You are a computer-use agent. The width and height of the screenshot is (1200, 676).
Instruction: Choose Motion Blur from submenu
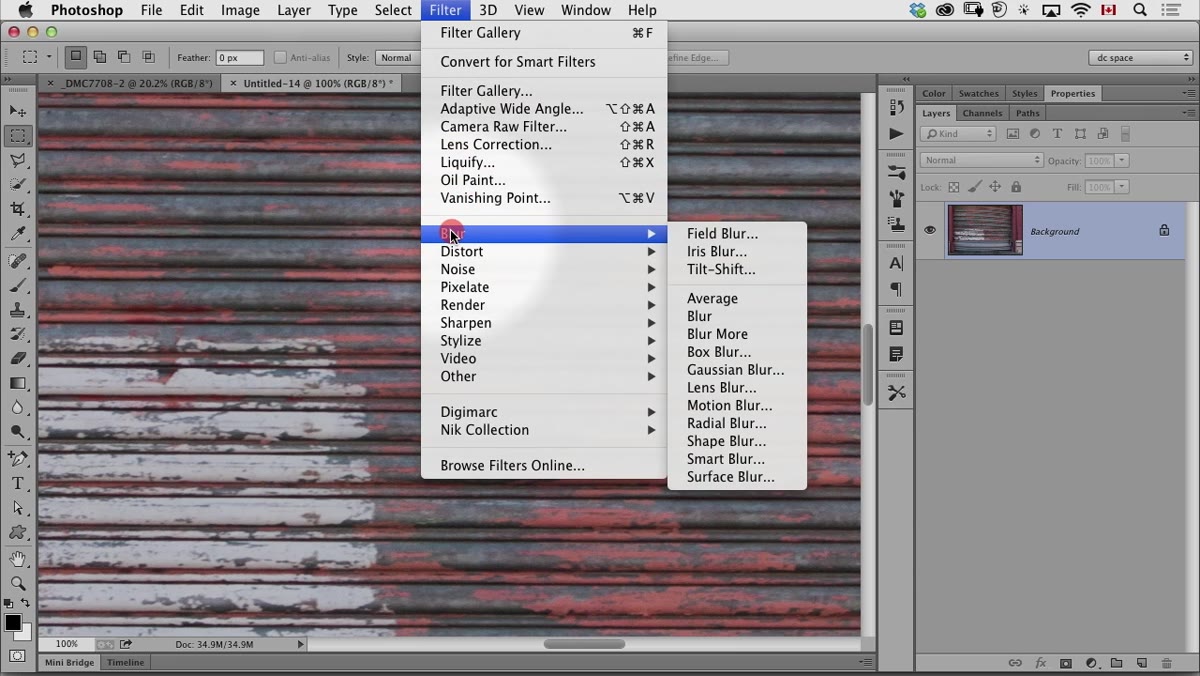click(730, 405)
